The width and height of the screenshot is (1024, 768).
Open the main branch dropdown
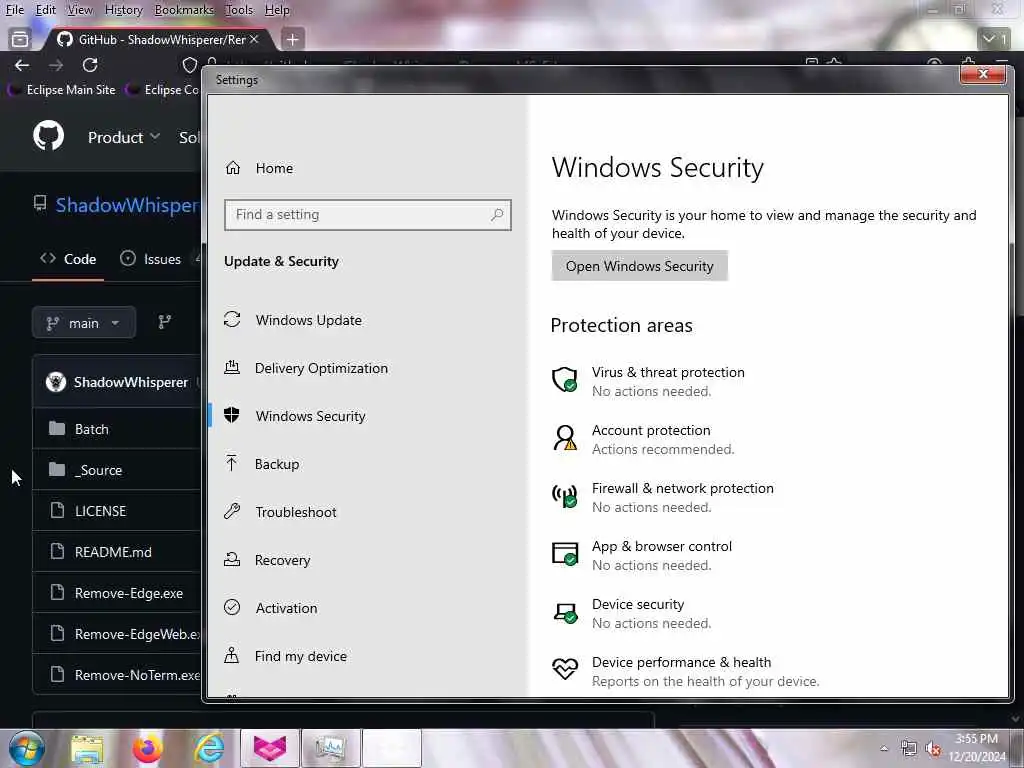[x=84, y=323]
